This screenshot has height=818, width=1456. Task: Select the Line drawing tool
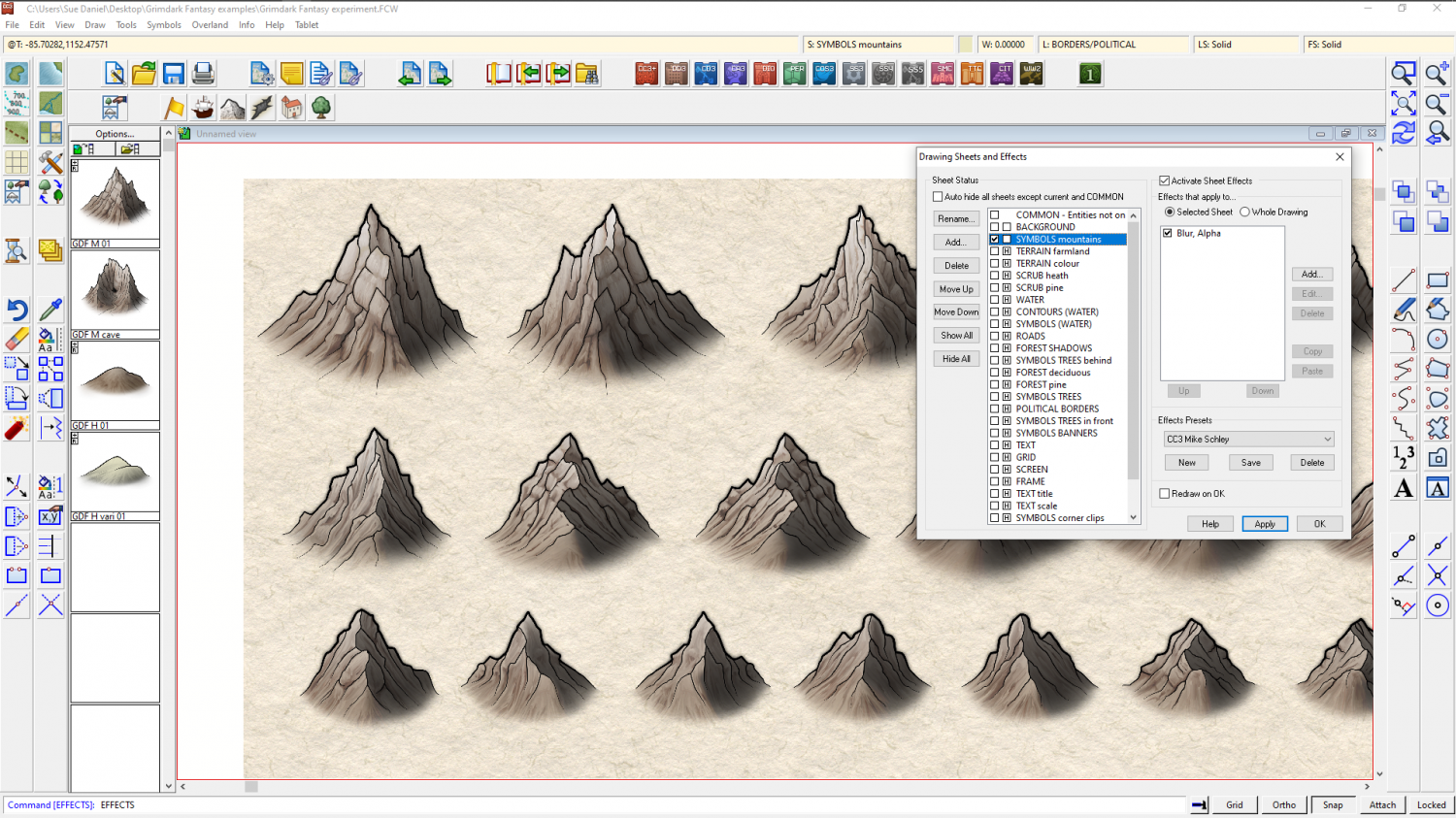[1404, 280]
